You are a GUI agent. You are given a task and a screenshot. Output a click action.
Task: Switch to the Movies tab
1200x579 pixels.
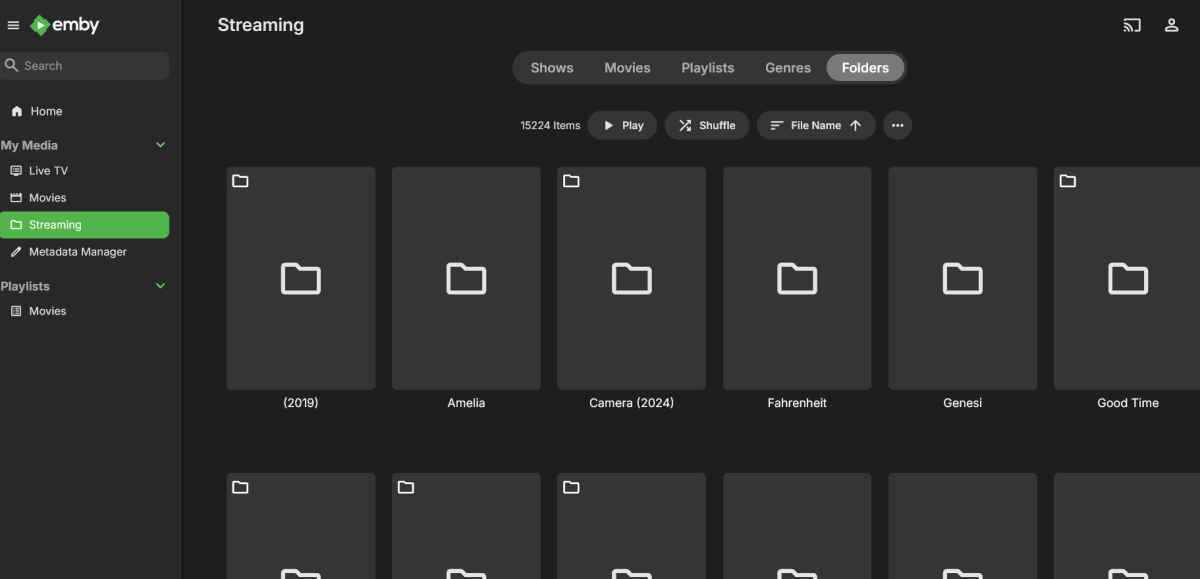[627, 67]
